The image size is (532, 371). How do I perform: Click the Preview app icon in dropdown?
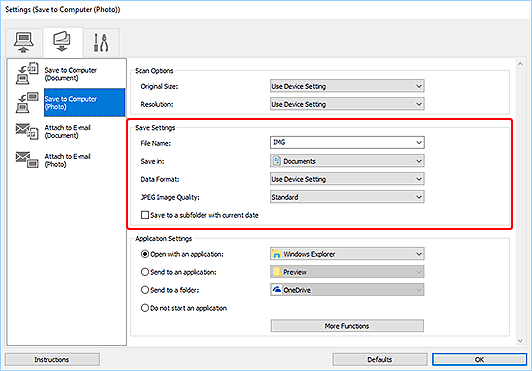[277, 272]
